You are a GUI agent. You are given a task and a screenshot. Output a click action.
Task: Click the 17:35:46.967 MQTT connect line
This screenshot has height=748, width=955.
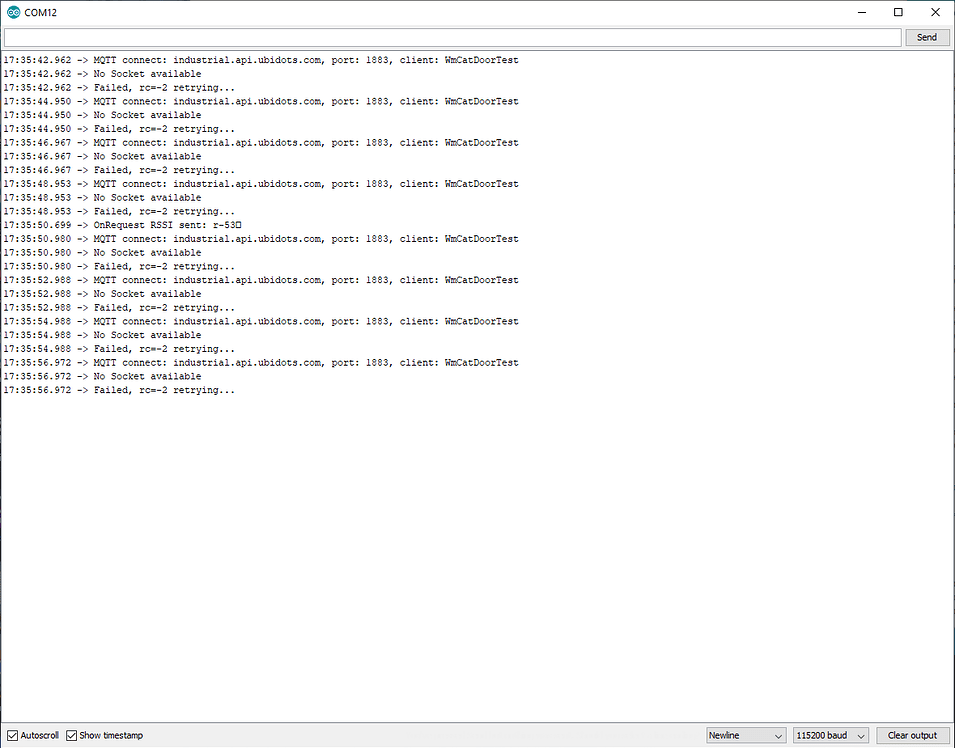point(261,143)
